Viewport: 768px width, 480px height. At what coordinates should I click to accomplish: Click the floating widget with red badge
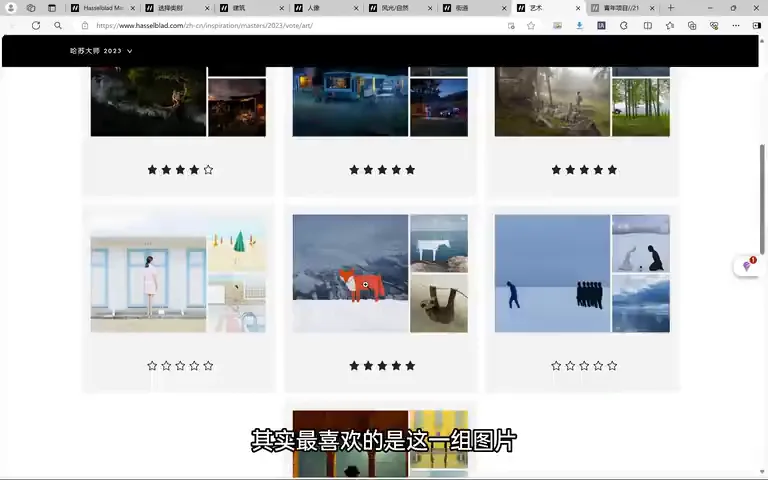(747, 265)
